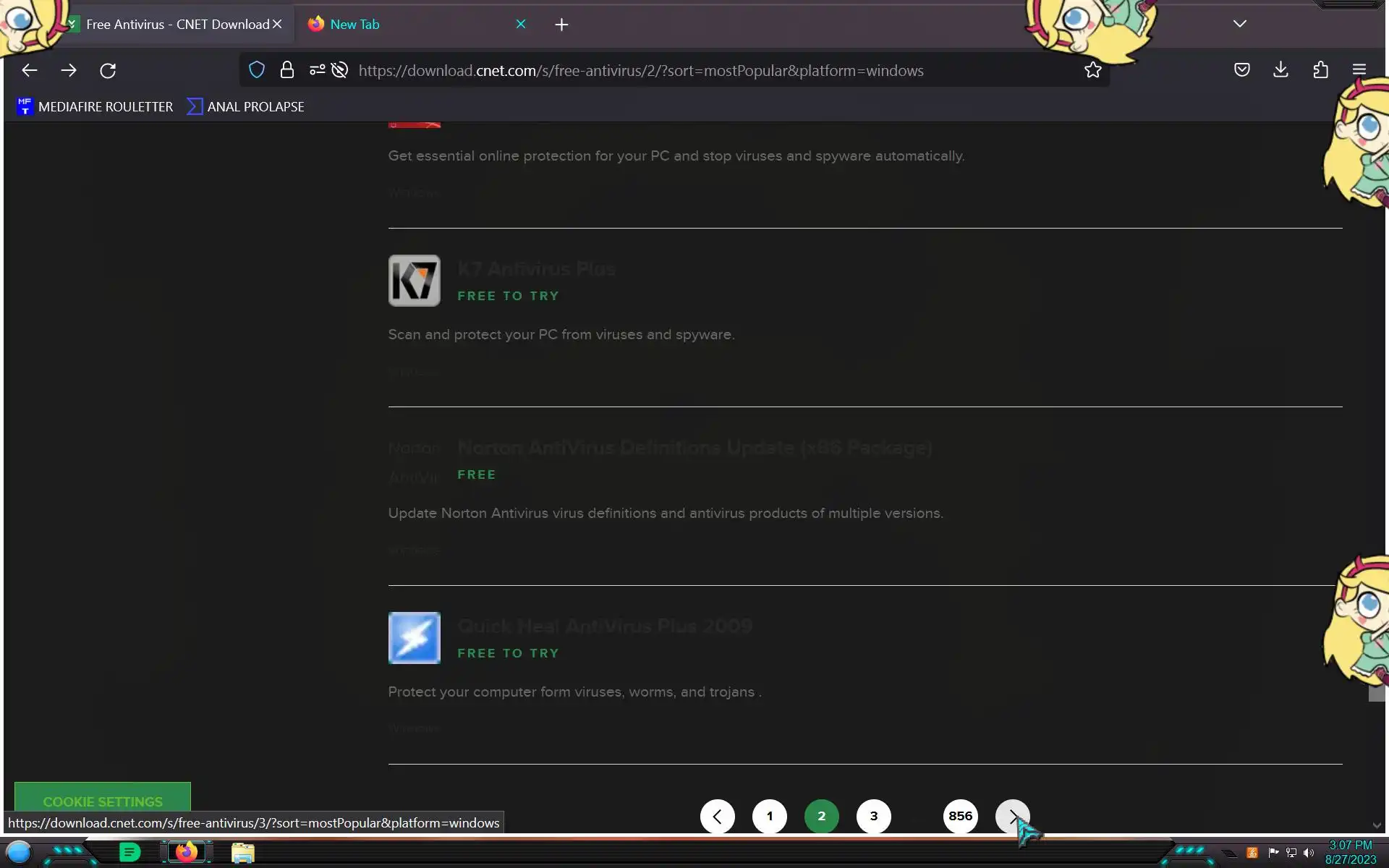
Task: Bookmark page with star icon
Action: click(1092, 70)
